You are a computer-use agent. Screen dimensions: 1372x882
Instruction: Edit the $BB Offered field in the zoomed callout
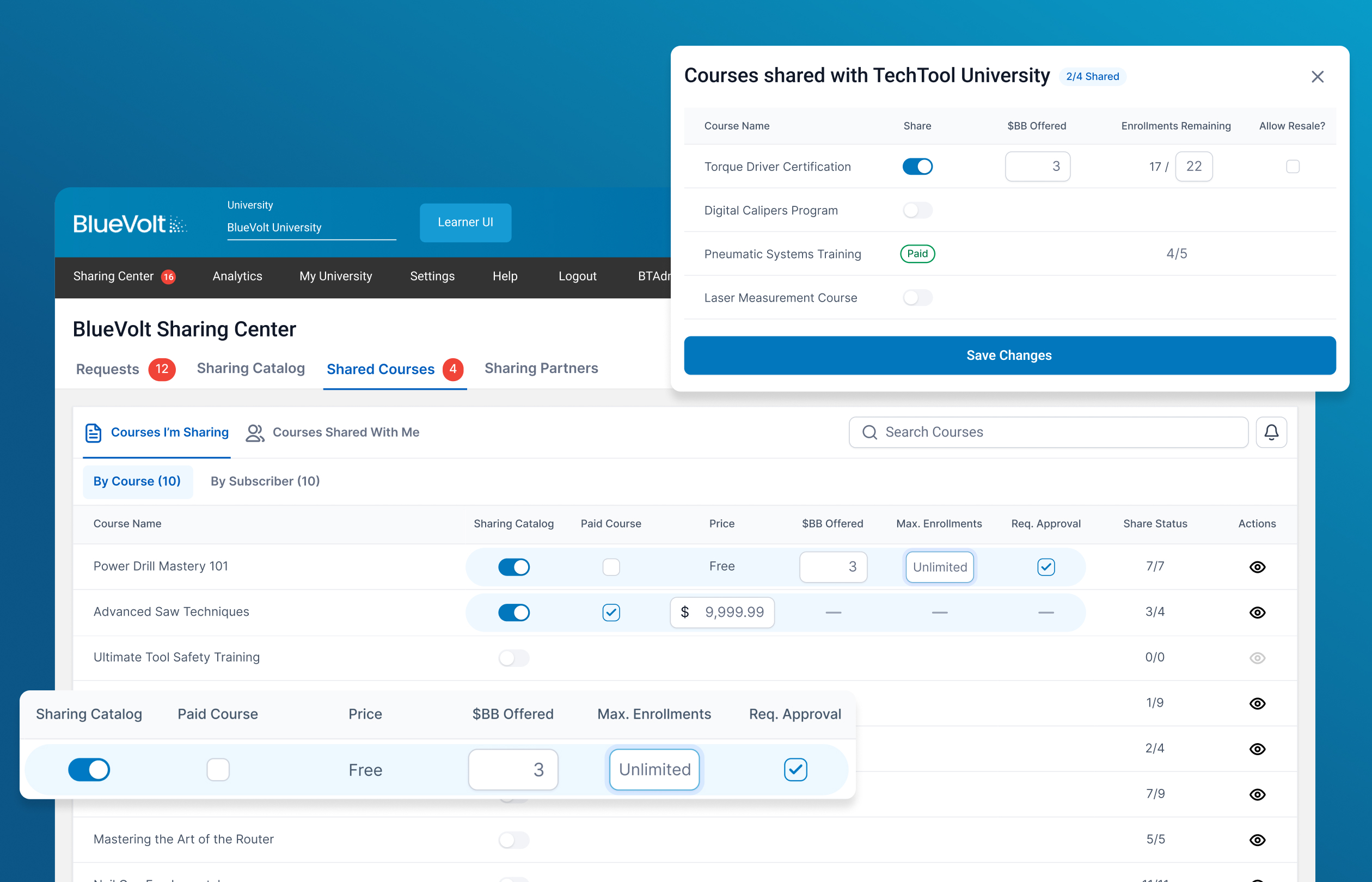tap(512, 770)
